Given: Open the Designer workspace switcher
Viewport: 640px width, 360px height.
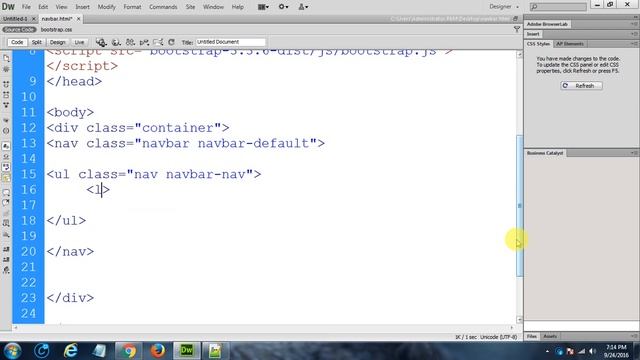Looking at the screenshot, I should 504,7.
